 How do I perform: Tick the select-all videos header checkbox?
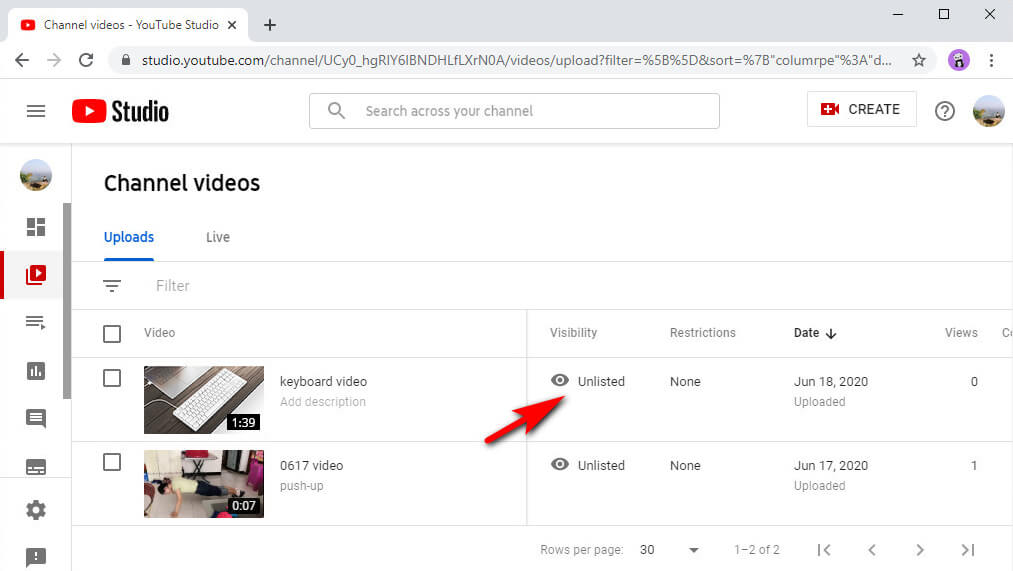[112, 333]
